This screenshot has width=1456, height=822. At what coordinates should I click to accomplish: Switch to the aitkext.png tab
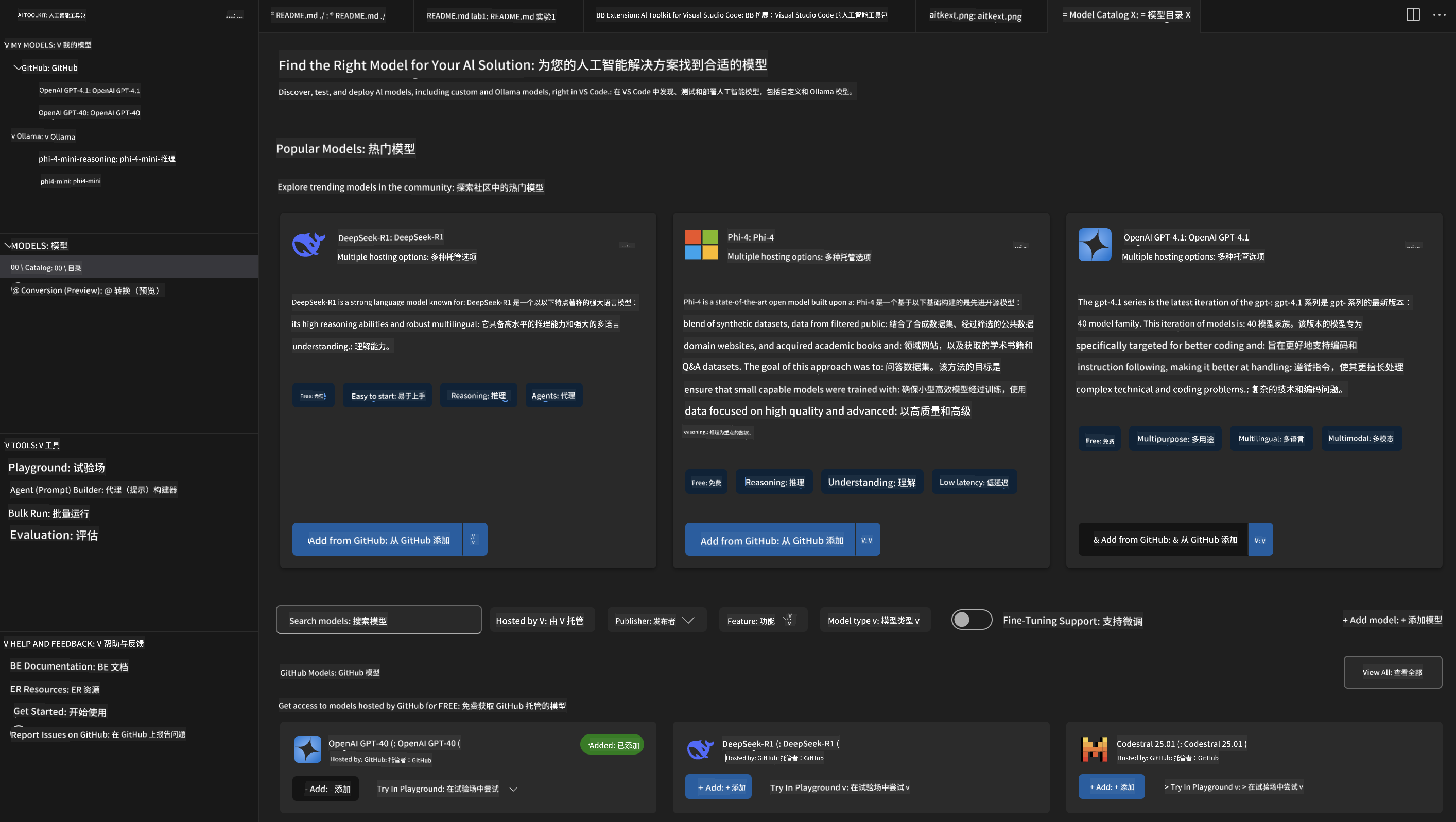(x=976, y=15)
